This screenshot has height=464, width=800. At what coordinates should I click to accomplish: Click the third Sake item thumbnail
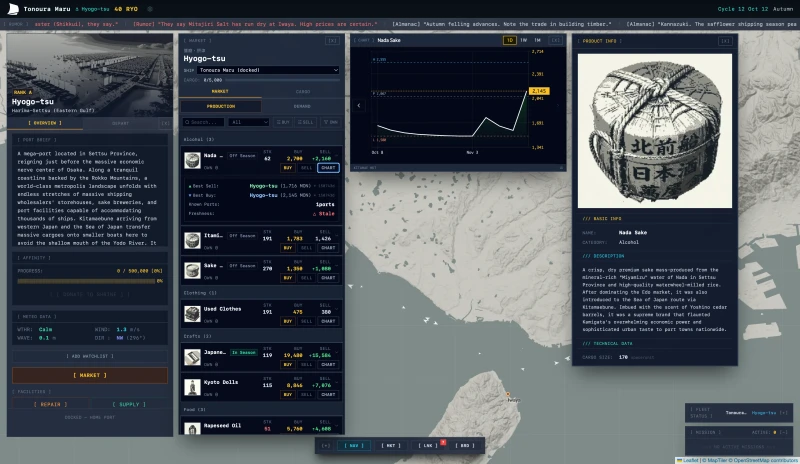tap(192, 270)
